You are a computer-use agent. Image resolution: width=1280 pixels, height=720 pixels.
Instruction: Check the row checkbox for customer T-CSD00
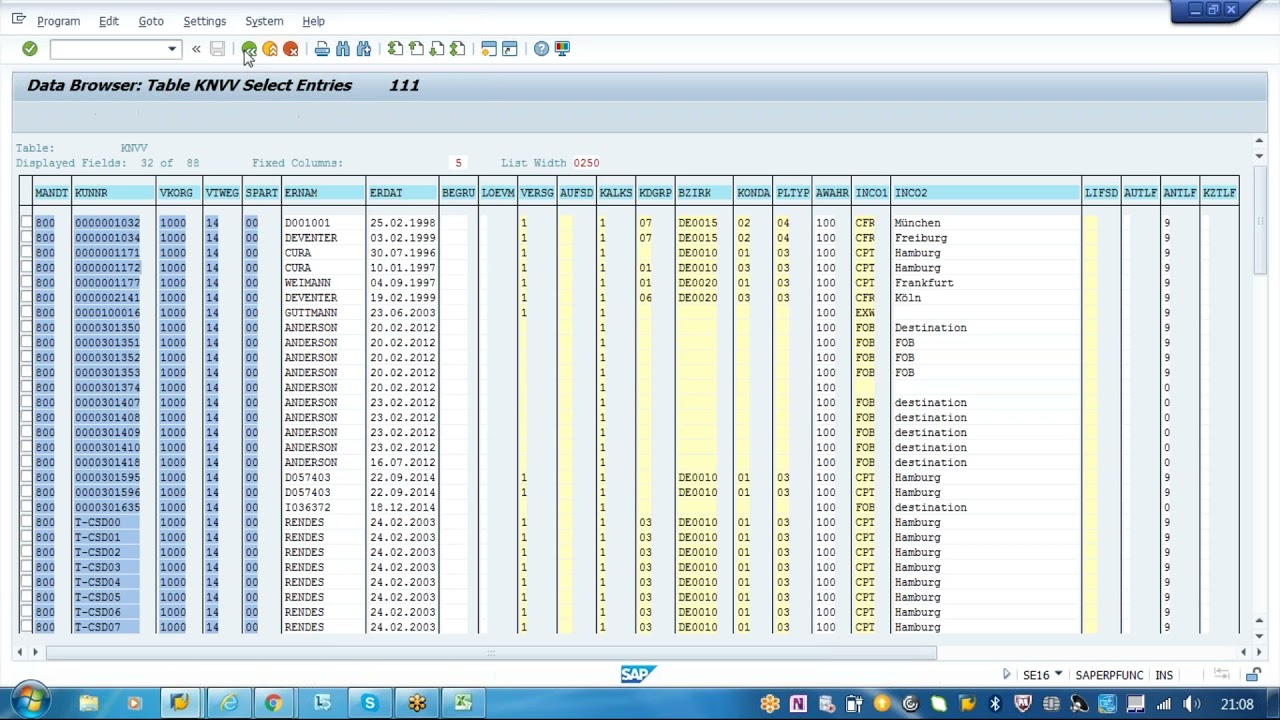tap(26, 522)
